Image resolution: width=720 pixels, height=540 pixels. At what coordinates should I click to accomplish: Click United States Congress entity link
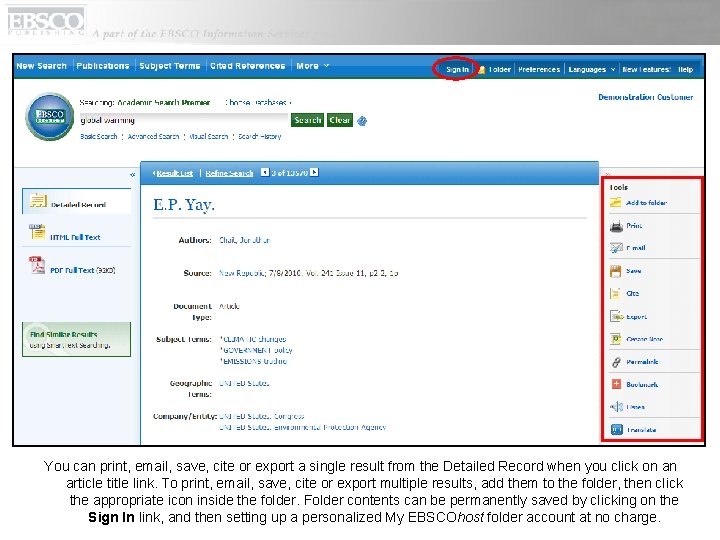tap(262, 416)
